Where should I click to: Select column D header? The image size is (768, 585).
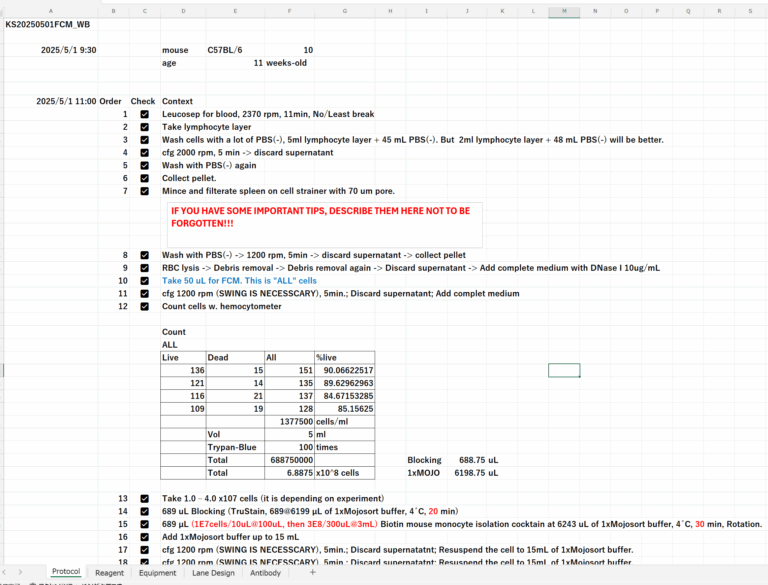(x=183, y=11)
